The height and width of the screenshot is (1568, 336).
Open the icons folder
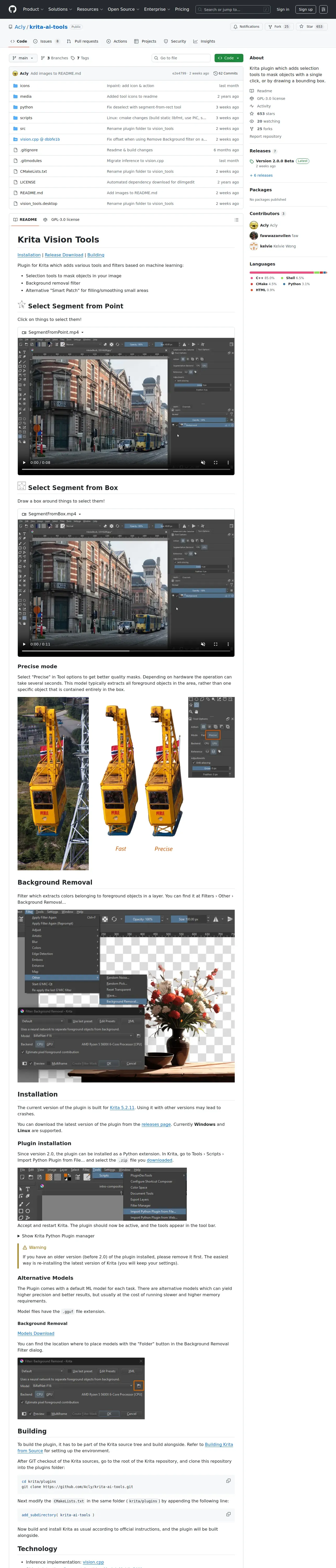coord(25,86)
